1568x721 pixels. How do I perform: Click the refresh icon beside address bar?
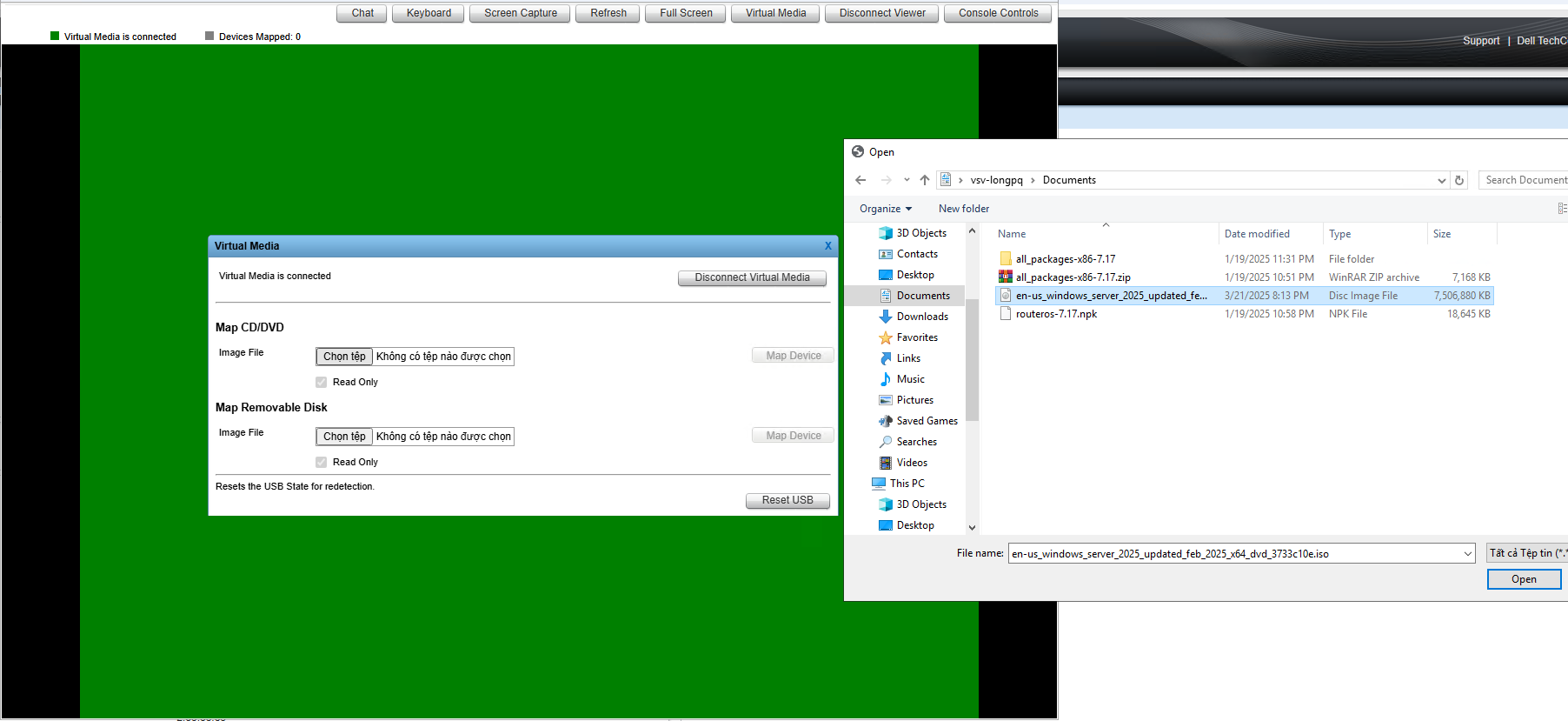[x=1459, y=180]
